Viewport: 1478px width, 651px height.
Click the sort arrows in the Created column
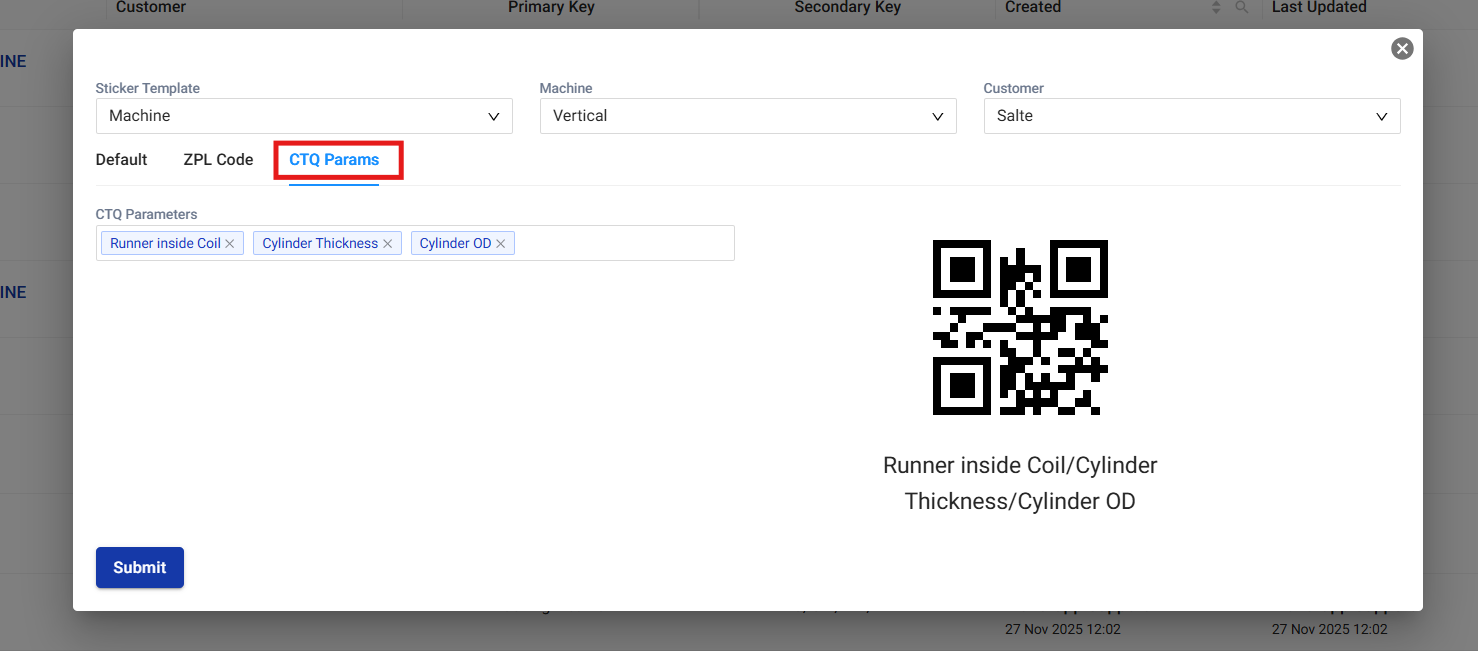(1216, 8)
